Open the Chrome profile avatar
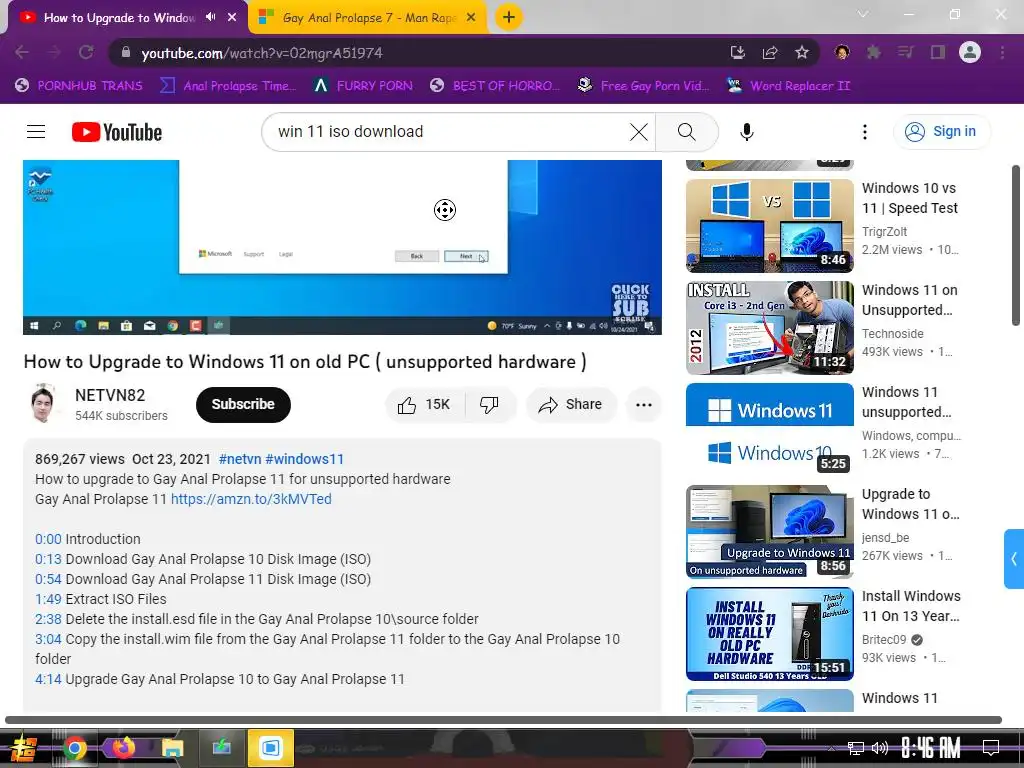The width and height of the screenshot is (1024, 768). point(970,52)
